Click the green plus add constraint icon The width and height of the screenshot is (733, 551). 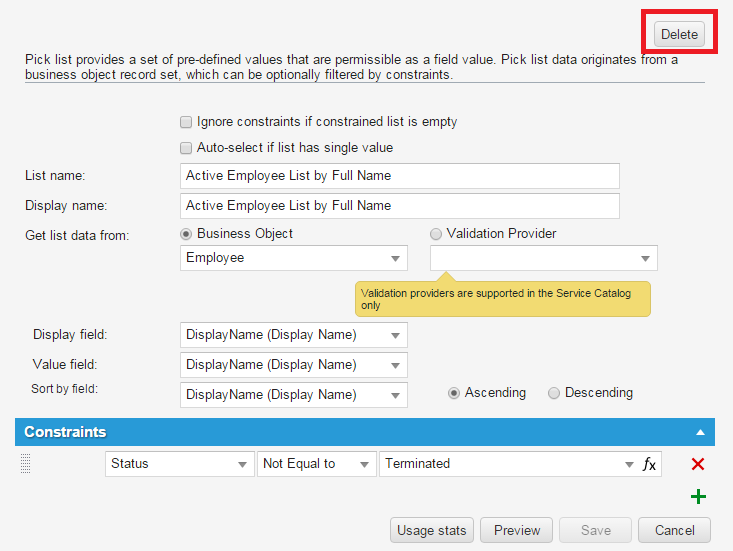coord(698,497)
